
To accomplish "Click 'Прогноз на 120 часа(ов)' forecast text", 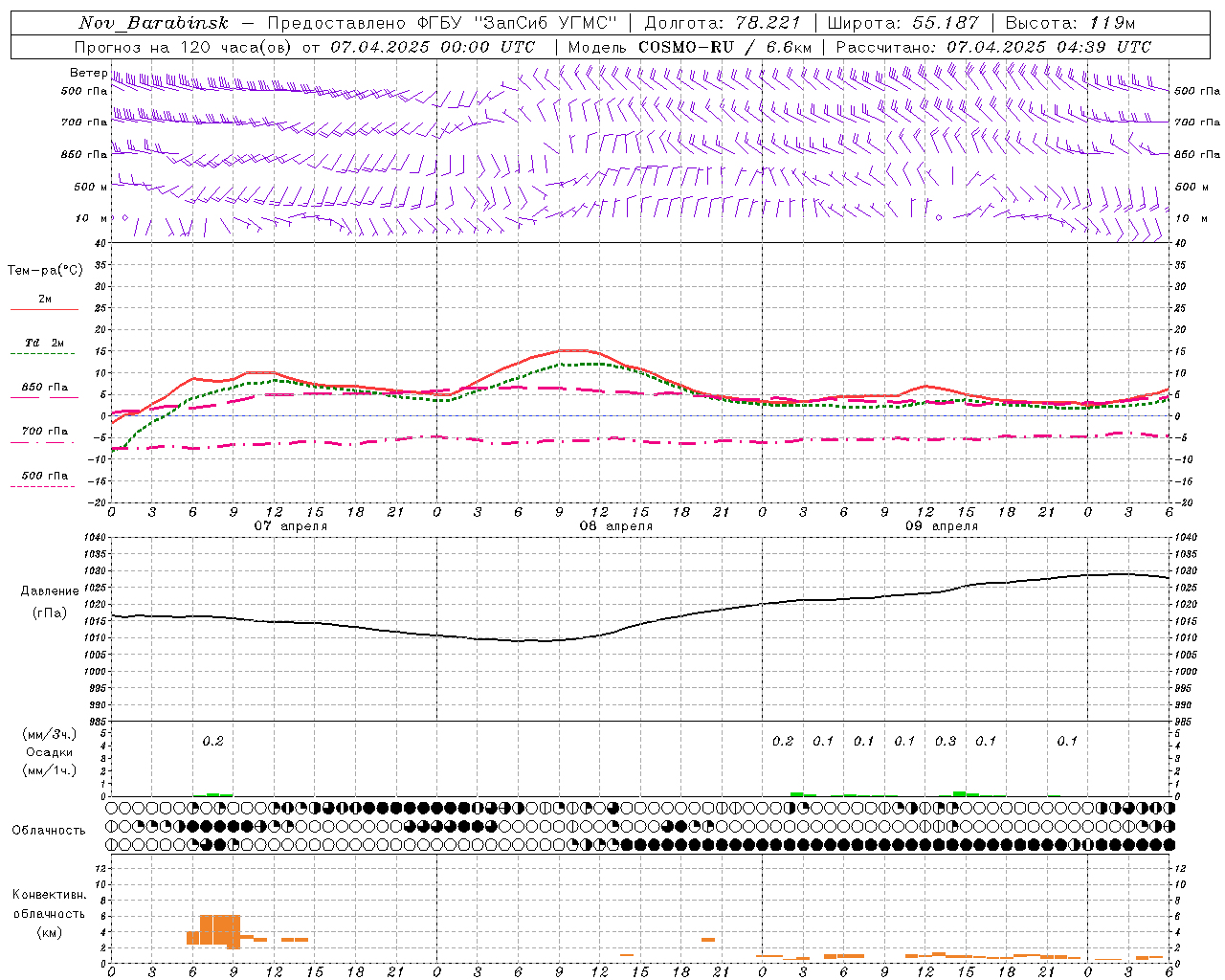I will (x=184, y=47).
